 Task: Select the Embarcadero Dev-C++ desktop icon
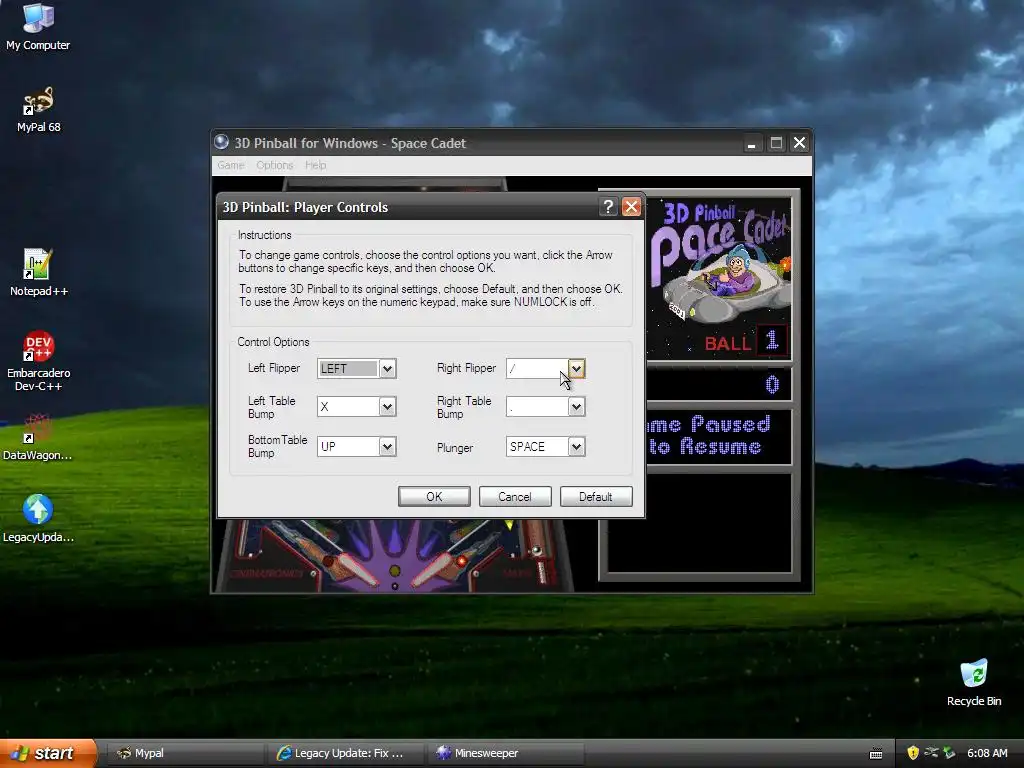38,360
